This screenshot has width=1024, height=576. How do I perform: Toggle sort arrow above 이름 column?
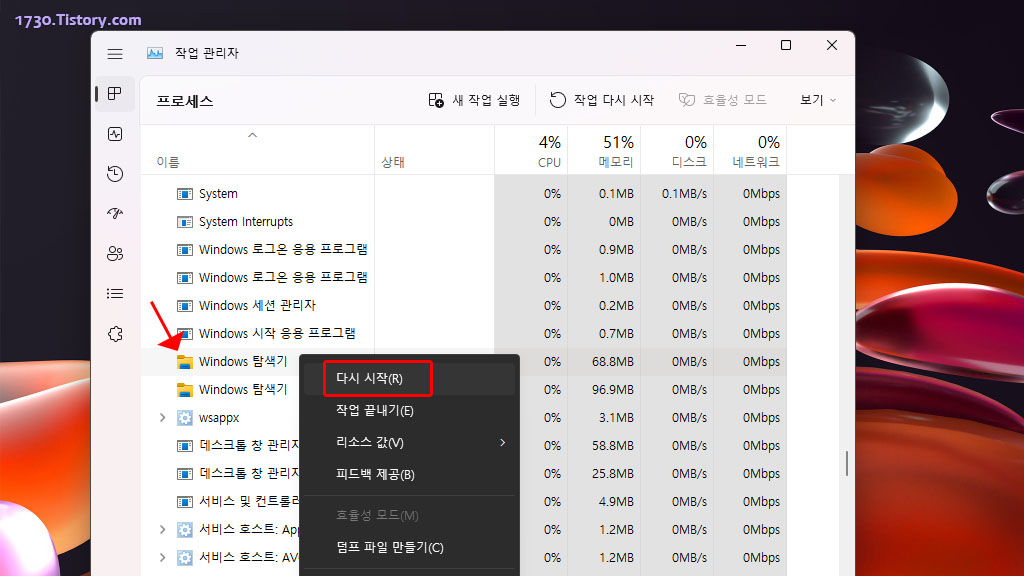coord(253,135)
